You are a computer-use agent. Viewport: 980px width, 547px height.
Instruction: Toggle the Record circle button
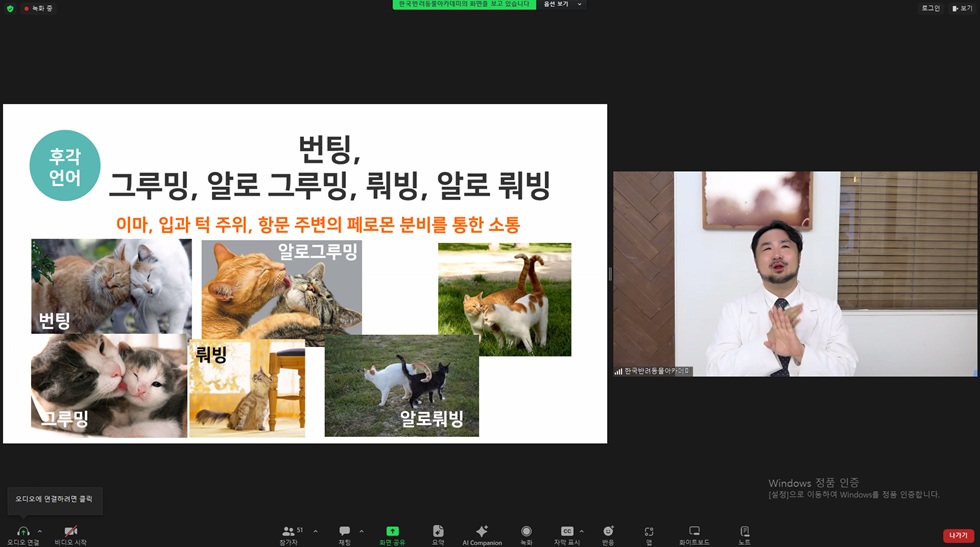[526, 531]
